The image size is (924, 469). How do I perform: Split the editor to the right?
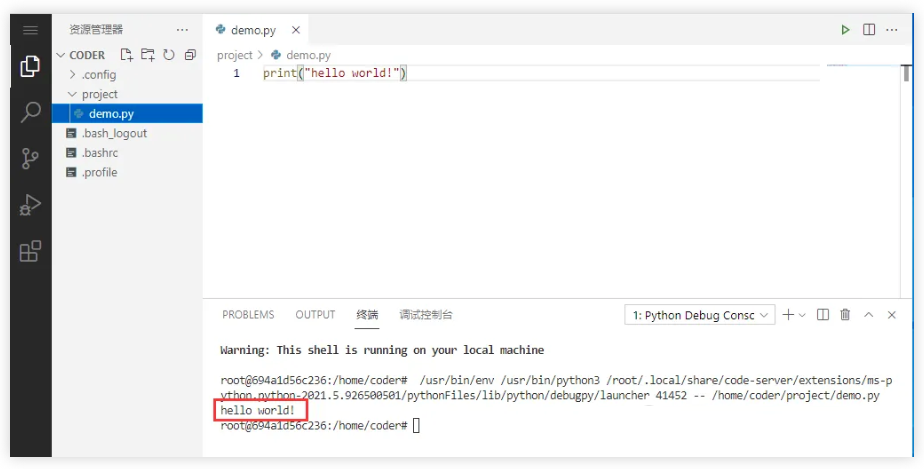pyautogui.click(x=869, y=30)
